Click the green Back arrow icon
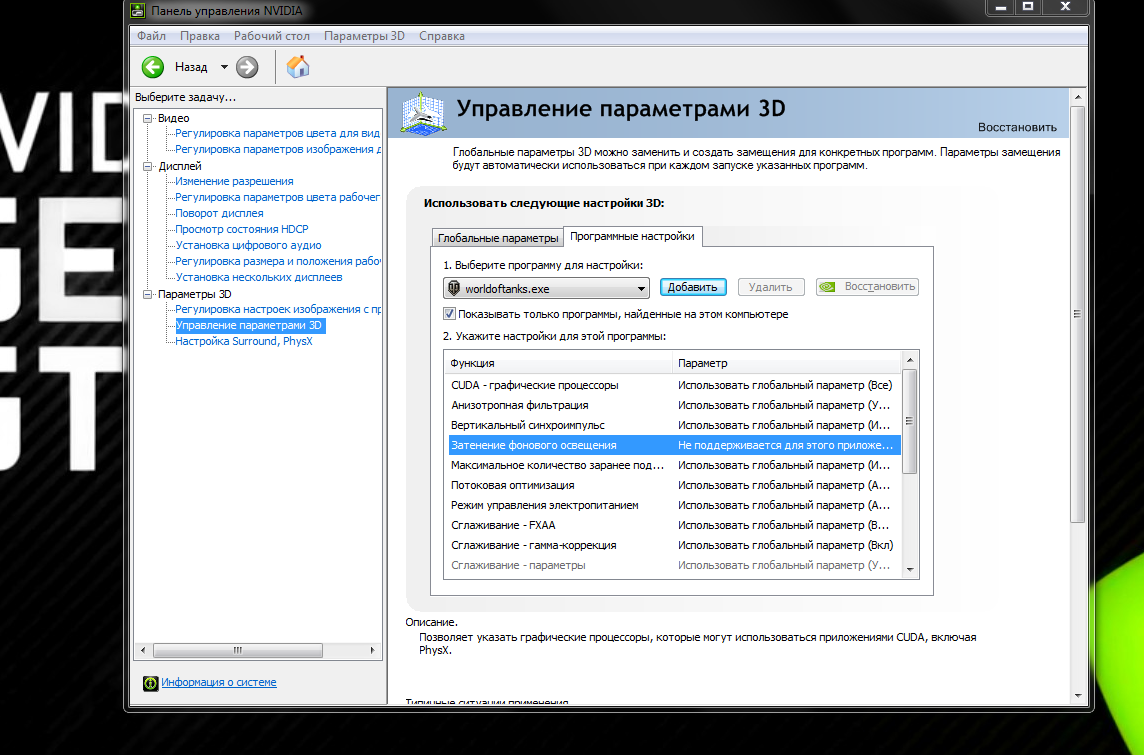The height and width of the screenshot is (755, 1144). 152,67
